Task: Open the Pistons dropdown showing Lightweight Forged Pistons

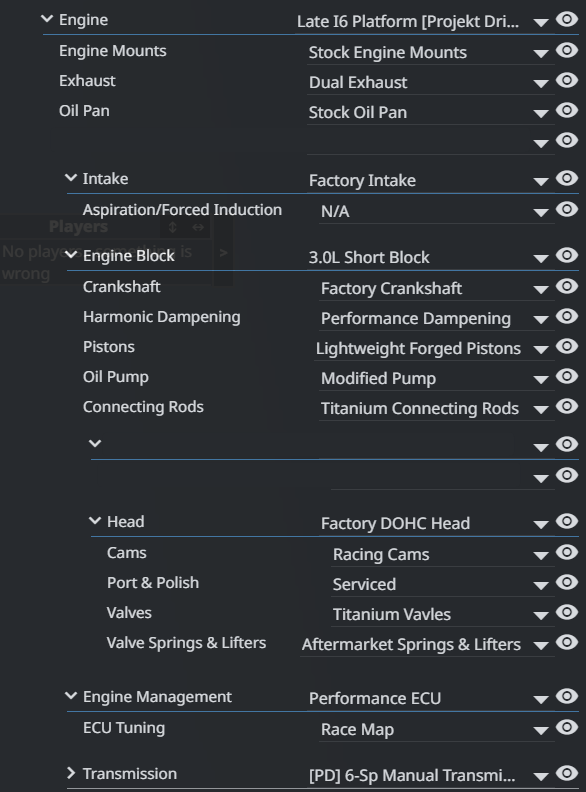Action: (433, 349)
